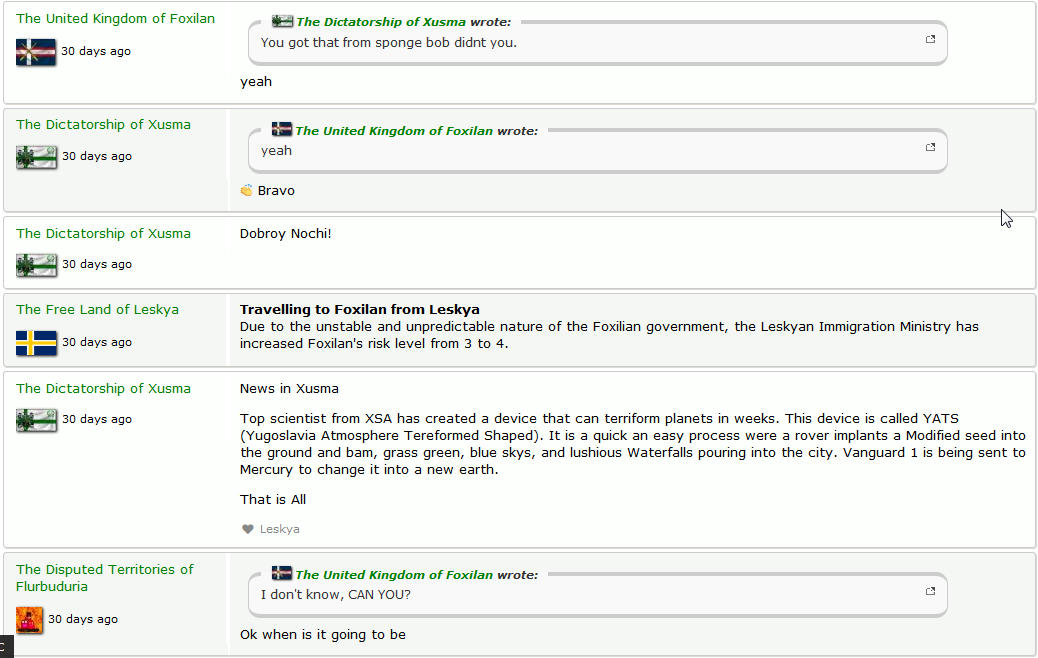Click heart like icon beside Leskya
The width and height of the screenshot is (1038, 658).
(x=248, y=529)
